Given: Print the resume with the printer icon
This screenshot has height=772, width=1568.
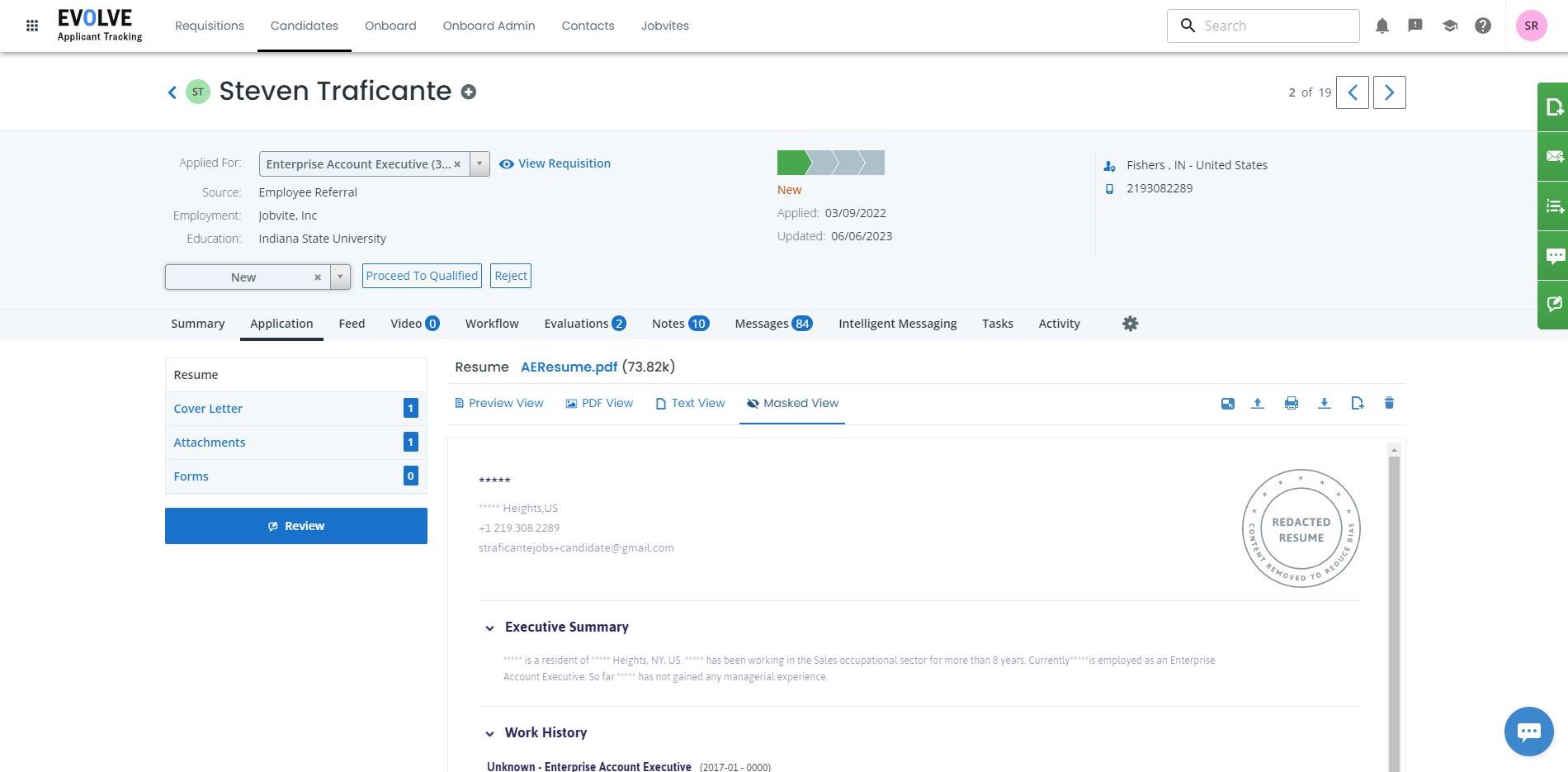Looking at the screenshot, I should (x=1291, y=403).
